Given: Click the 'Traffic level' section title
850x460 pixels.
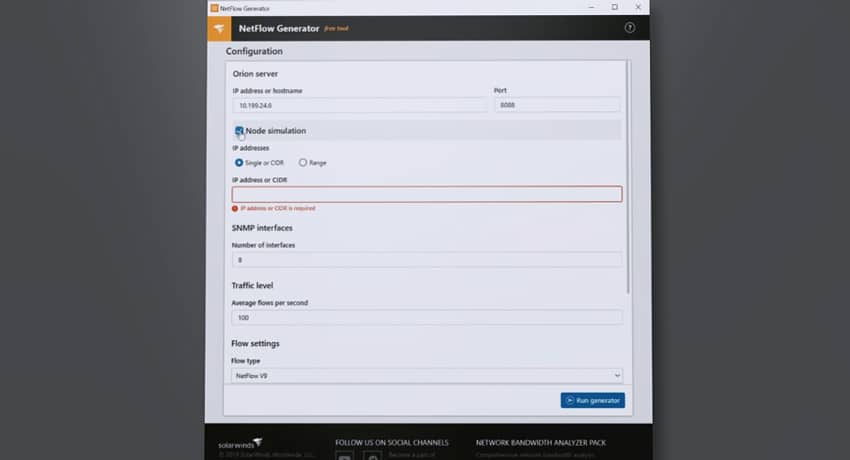Looking at the screenshot, I should point(253,286).
